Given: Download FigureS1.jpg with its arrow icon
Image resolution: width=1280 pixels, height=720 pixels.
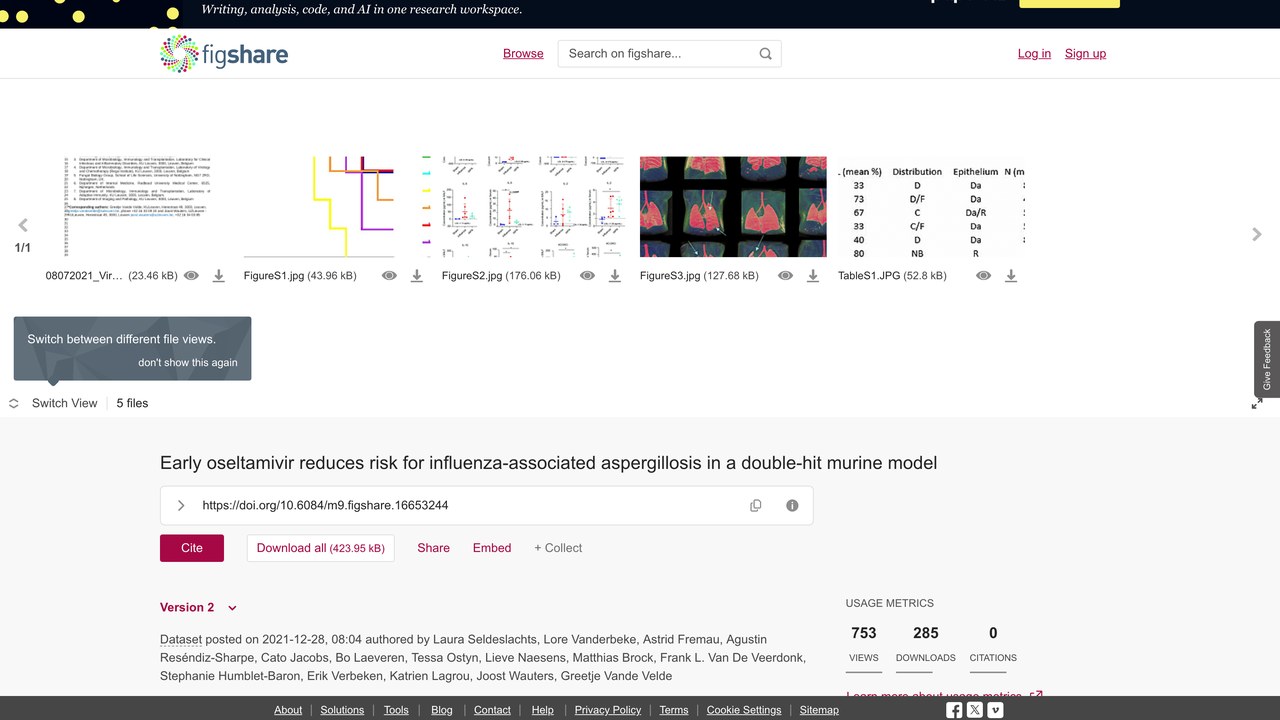Looking at the screenshot, I should pos(416,276).
